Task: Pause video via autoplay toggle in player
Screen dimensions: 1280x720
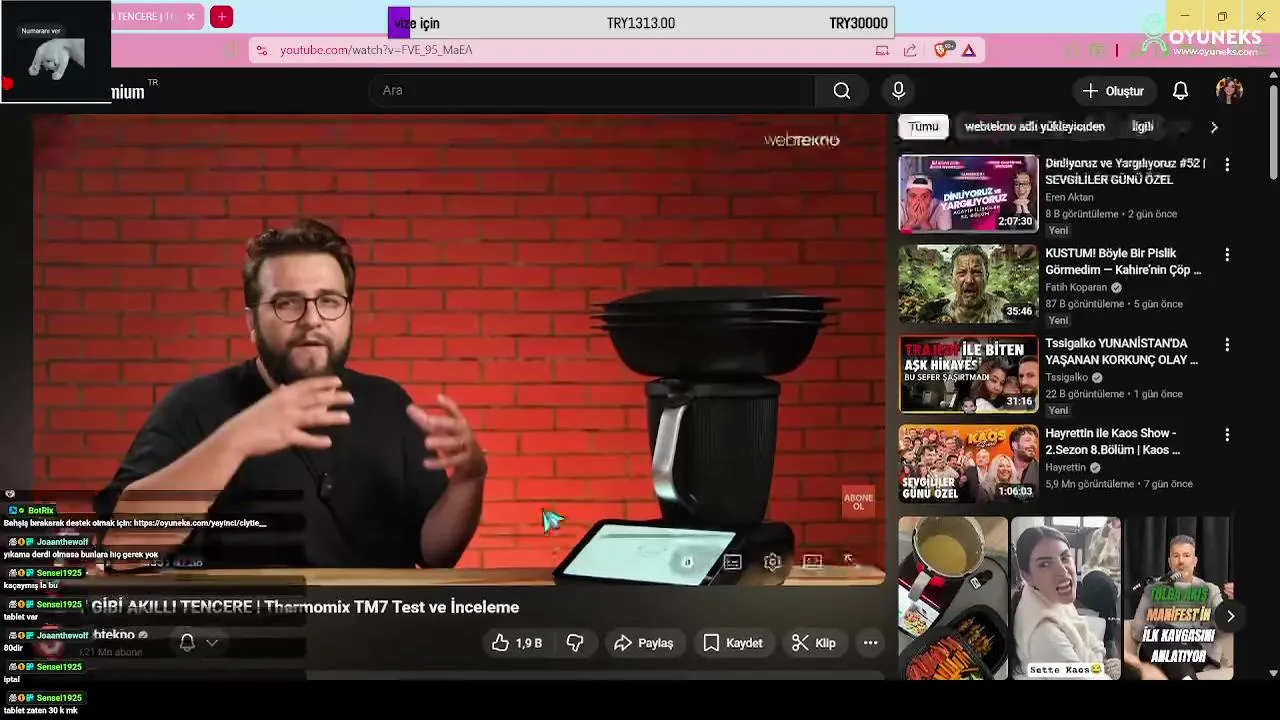Action: click(687, 562)
